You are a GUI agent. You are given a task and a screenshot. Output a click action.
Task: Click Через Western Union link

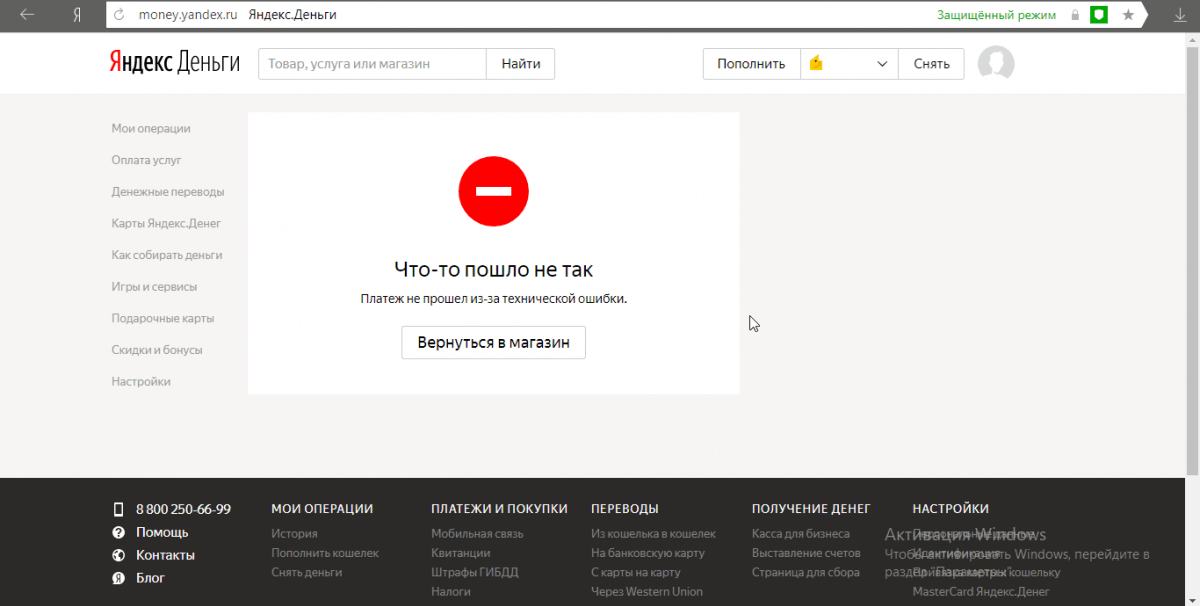tap(647, 591)
